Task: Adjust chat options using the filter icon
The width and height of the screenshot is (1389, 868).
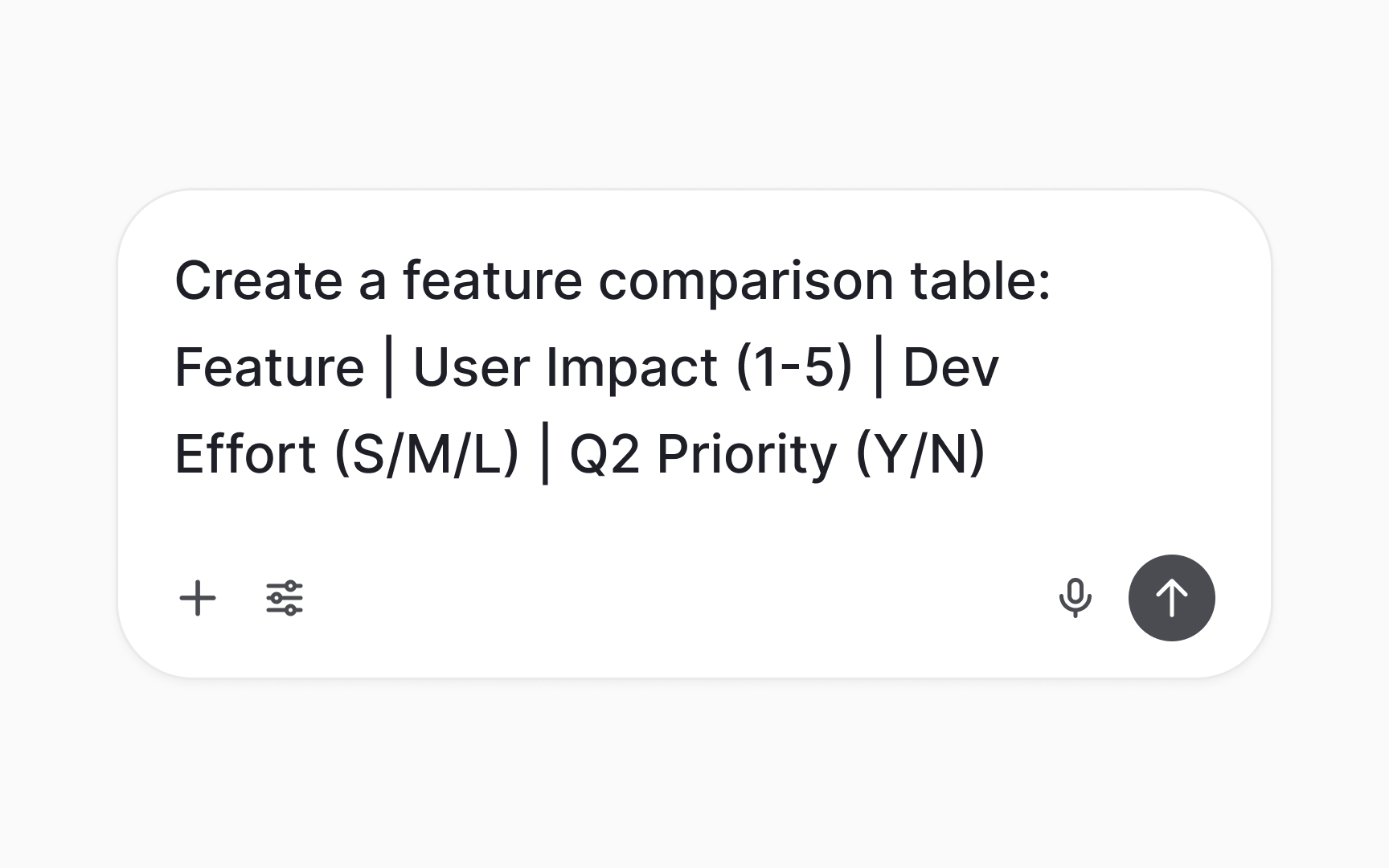Action: [x=285, y=598]
